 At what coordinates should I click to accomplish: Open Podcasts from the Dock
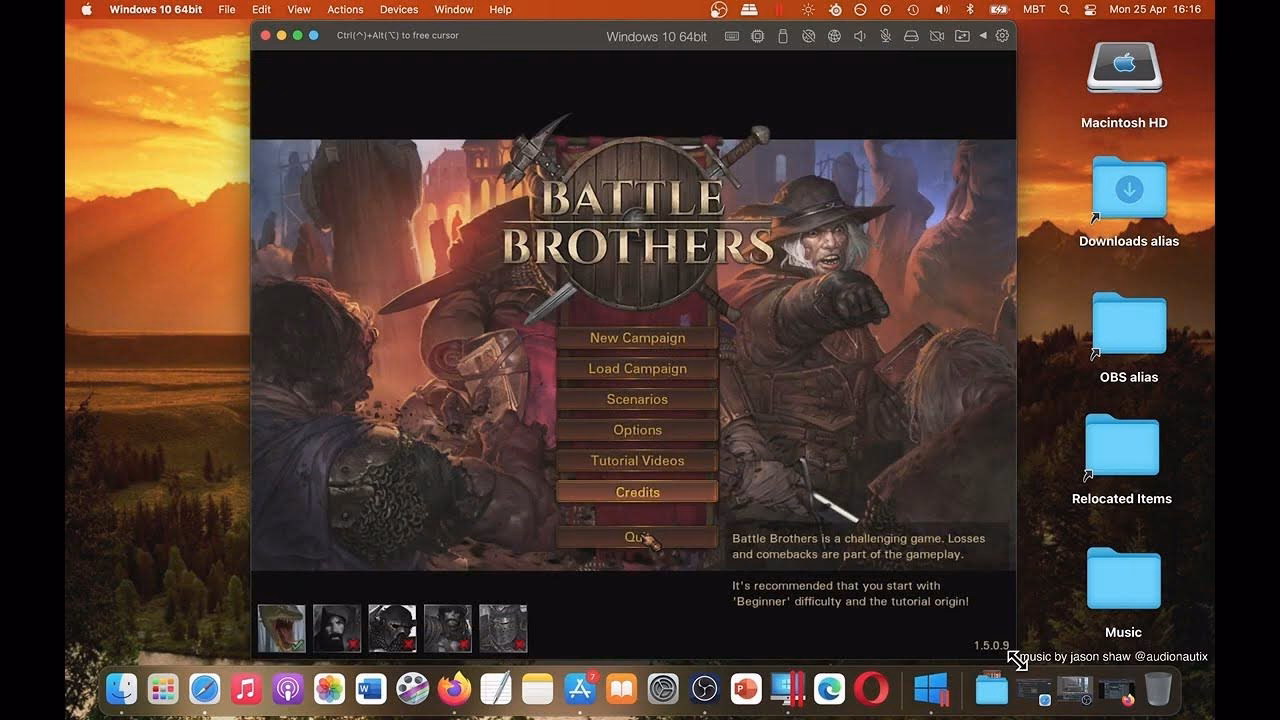pyautogui.click(x=288, y=688)
